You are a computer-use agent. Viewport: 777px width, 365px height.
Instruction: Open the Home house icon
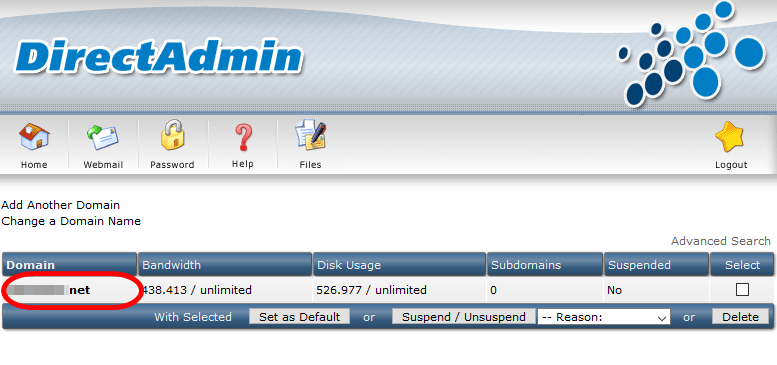pos(34,137)
